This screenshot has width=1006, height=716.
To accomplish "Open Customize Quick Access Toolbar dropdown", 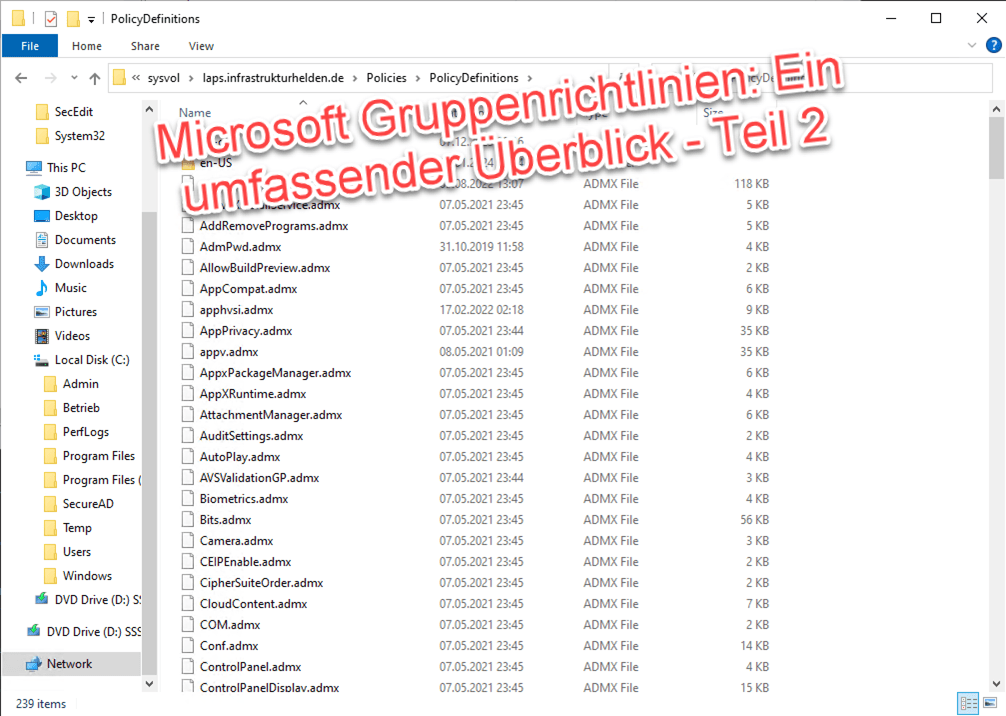I will (91, 20).
